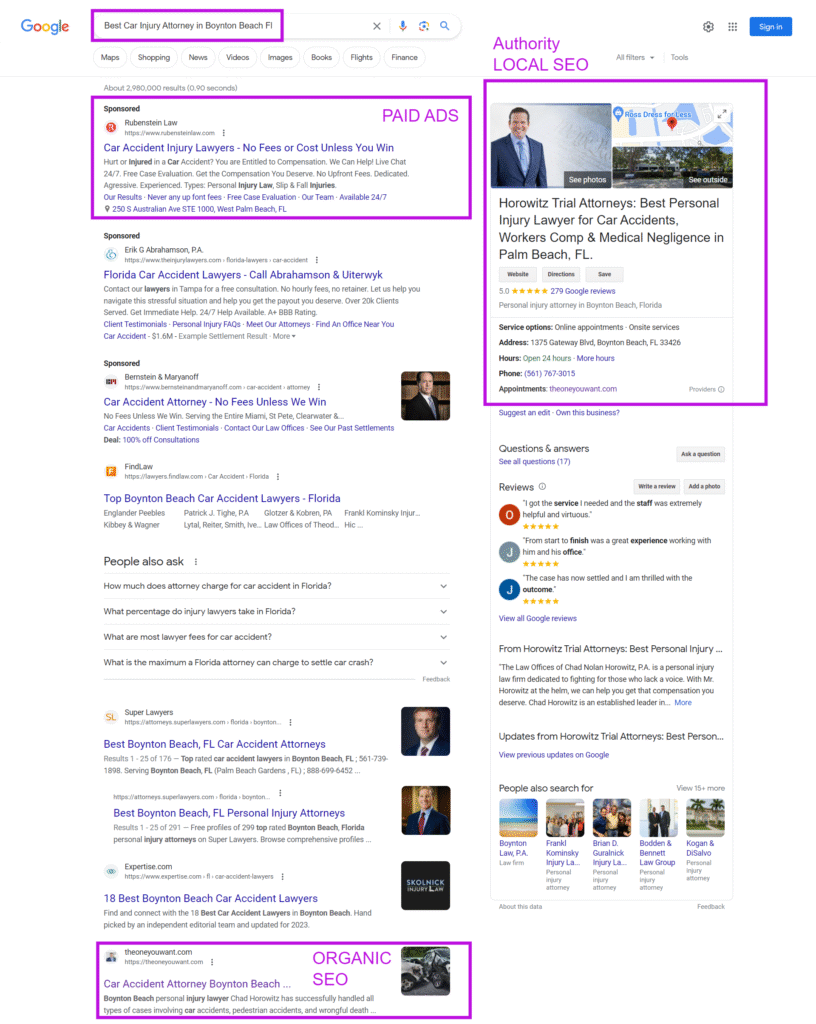Click the blue Sign in button
The height and width of the screenshot is (1024, 816).
pyautogui.click(x=770, y=27)
